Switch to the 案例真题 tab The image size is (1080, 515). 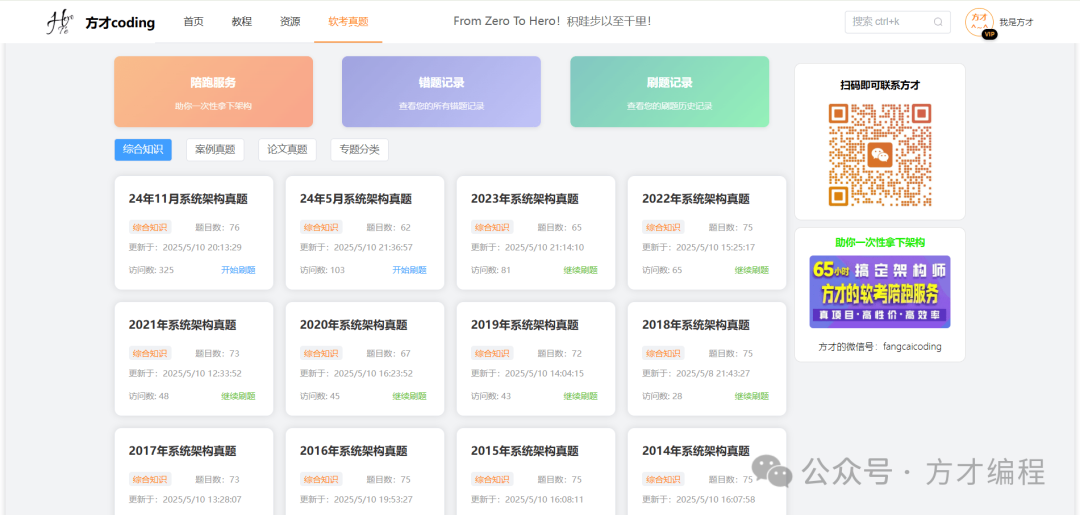(x=215, y=149)
